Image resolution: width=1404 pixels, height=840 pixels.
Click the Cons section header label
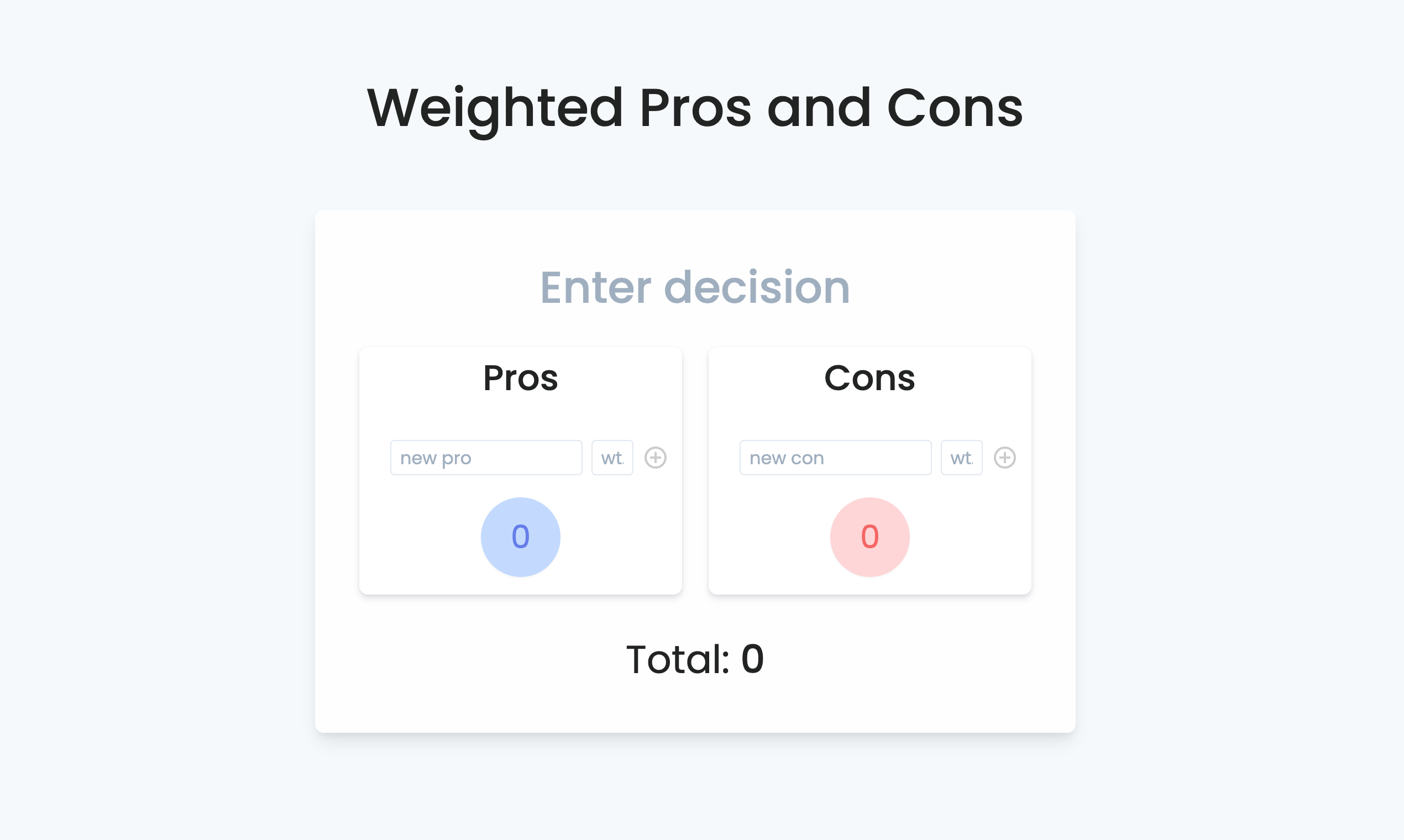[869, 377]
